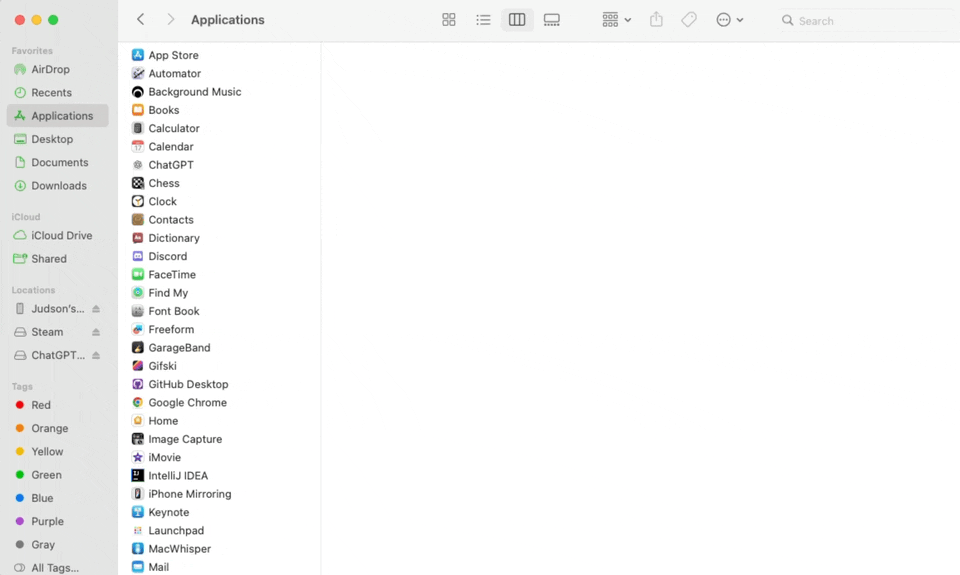Select Applications in the sidebar
960x575 pixels.
click(x=58, y=116)
